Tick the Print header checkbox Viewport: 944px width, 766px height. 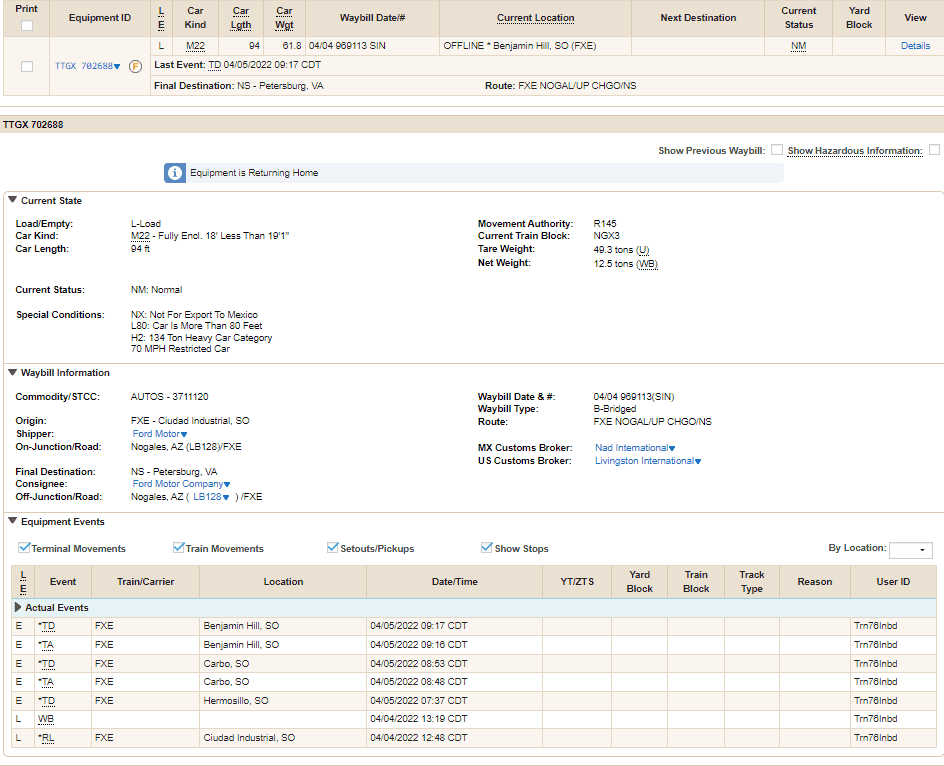click(x=26, y=26)
